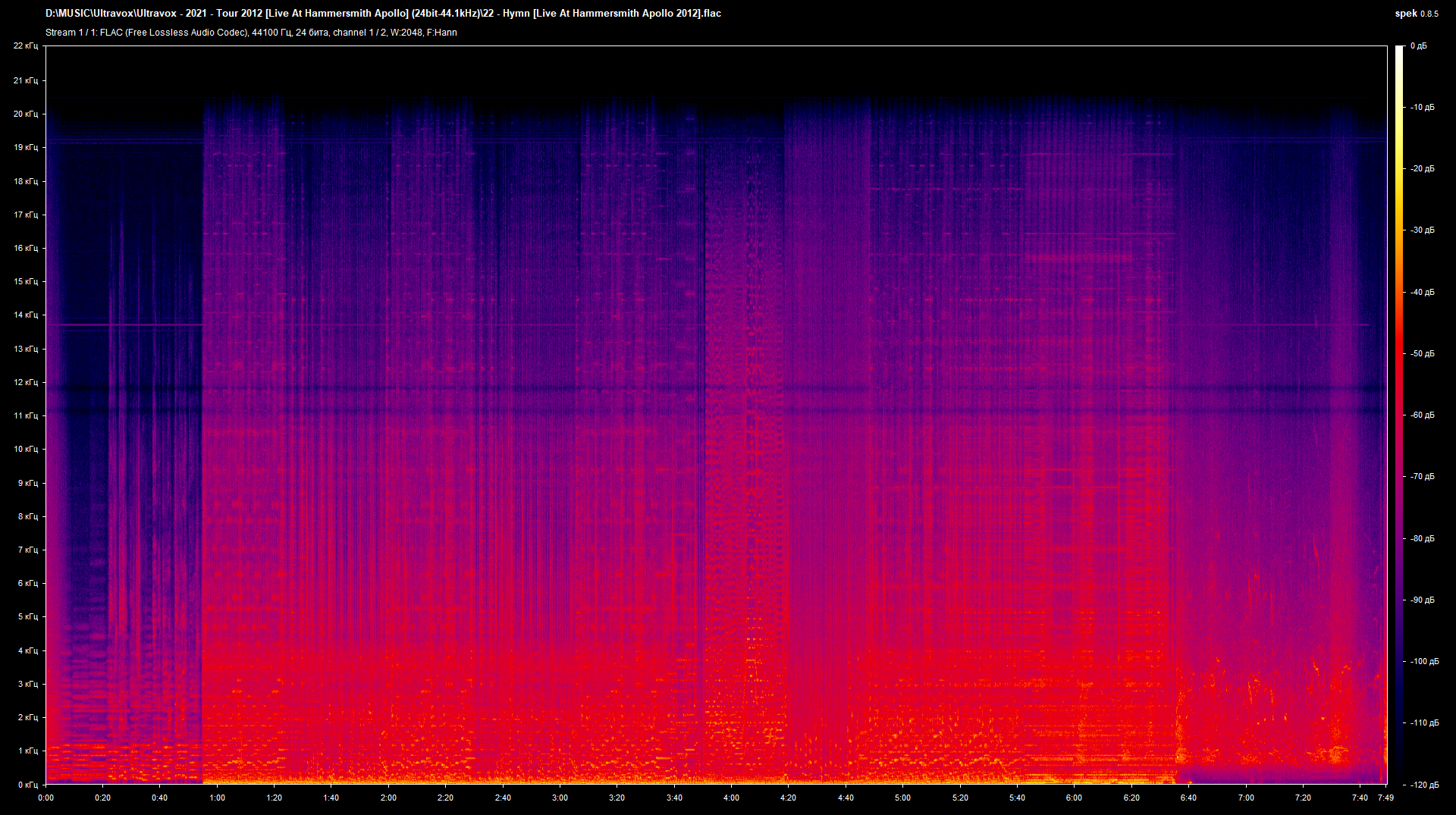Click the 22 кГц frequency label
This screenshot has width=1456, height=815.
point(25,46)
